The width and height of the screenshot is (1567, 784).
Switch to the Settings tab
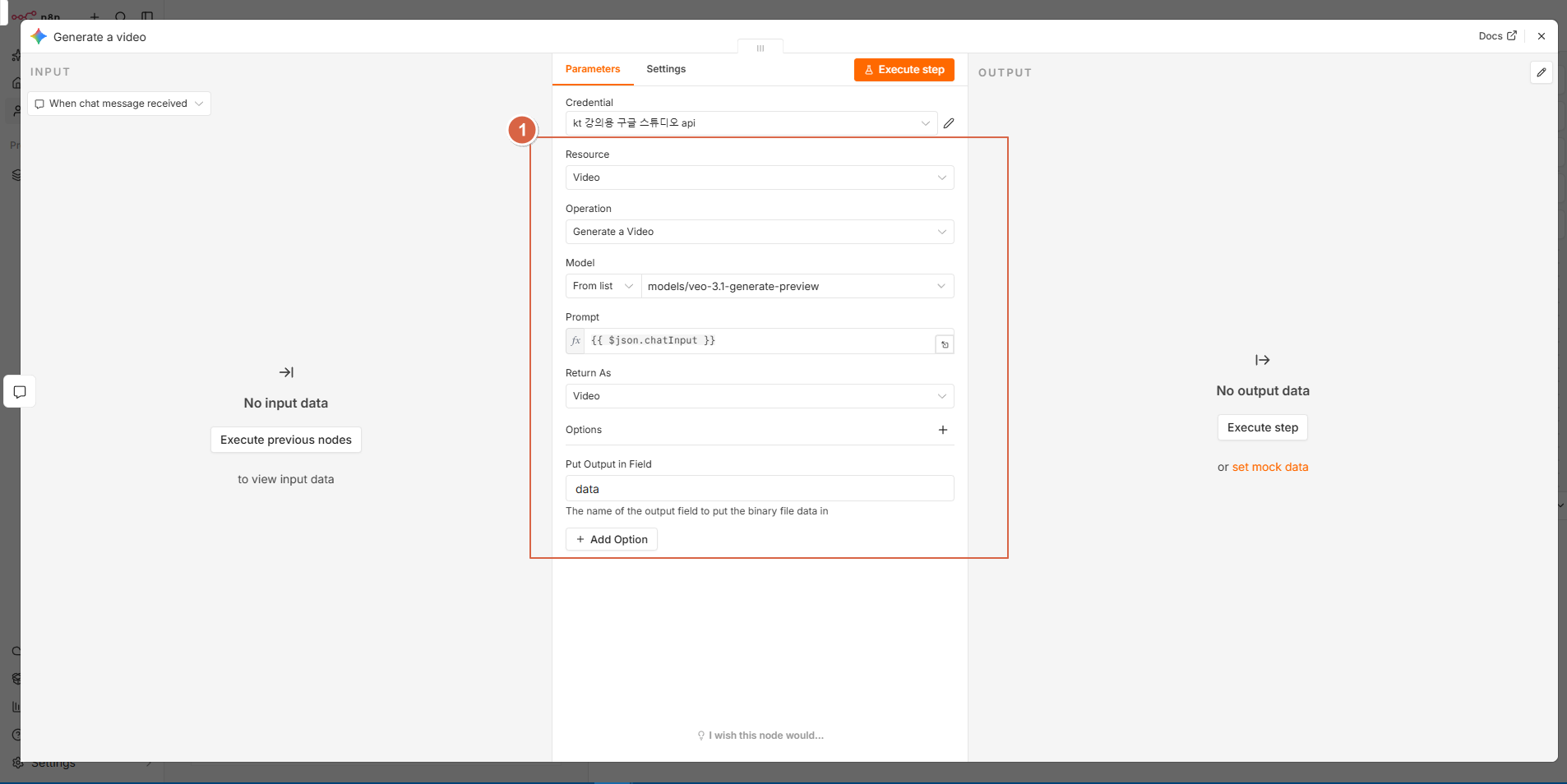666,69
